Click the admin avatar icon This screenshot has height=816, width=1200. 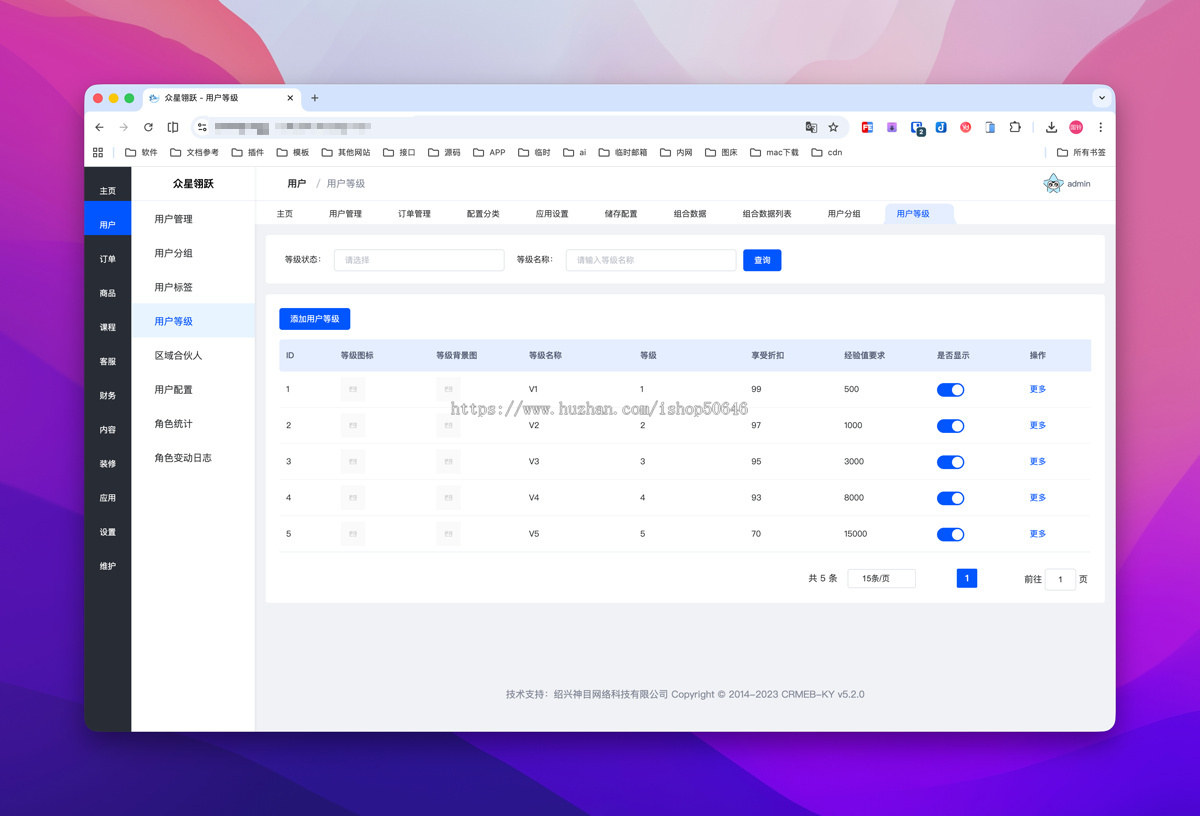(1053, 183)
